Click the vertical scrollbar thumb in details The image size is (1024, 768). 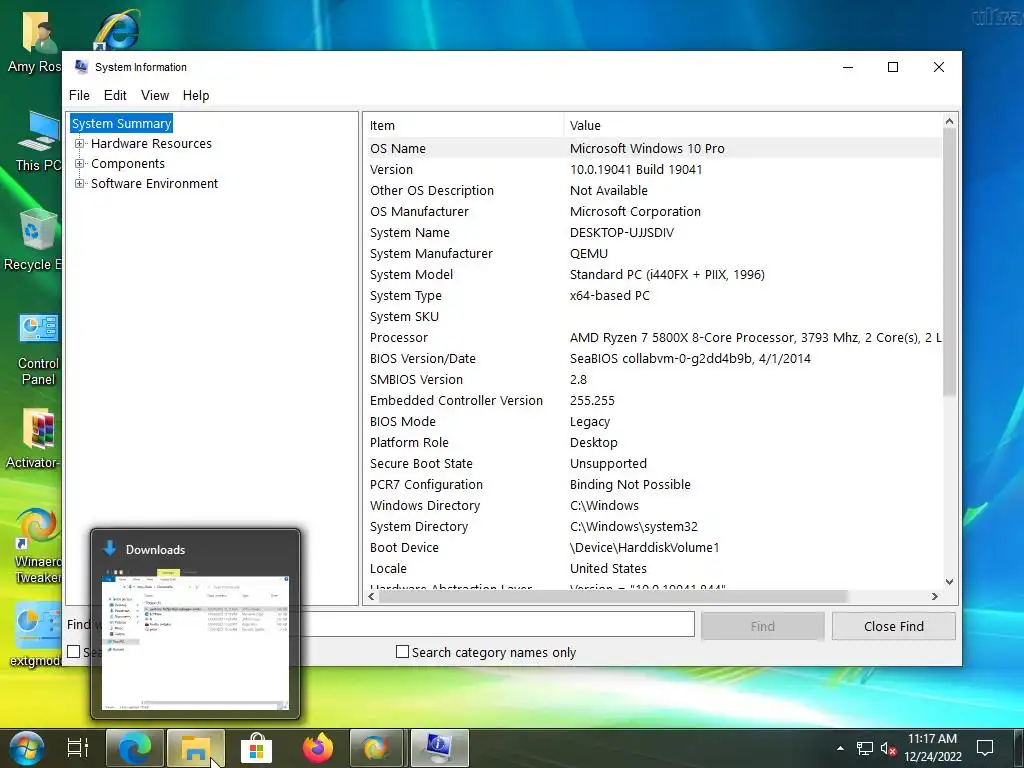(x=949, y=261)
